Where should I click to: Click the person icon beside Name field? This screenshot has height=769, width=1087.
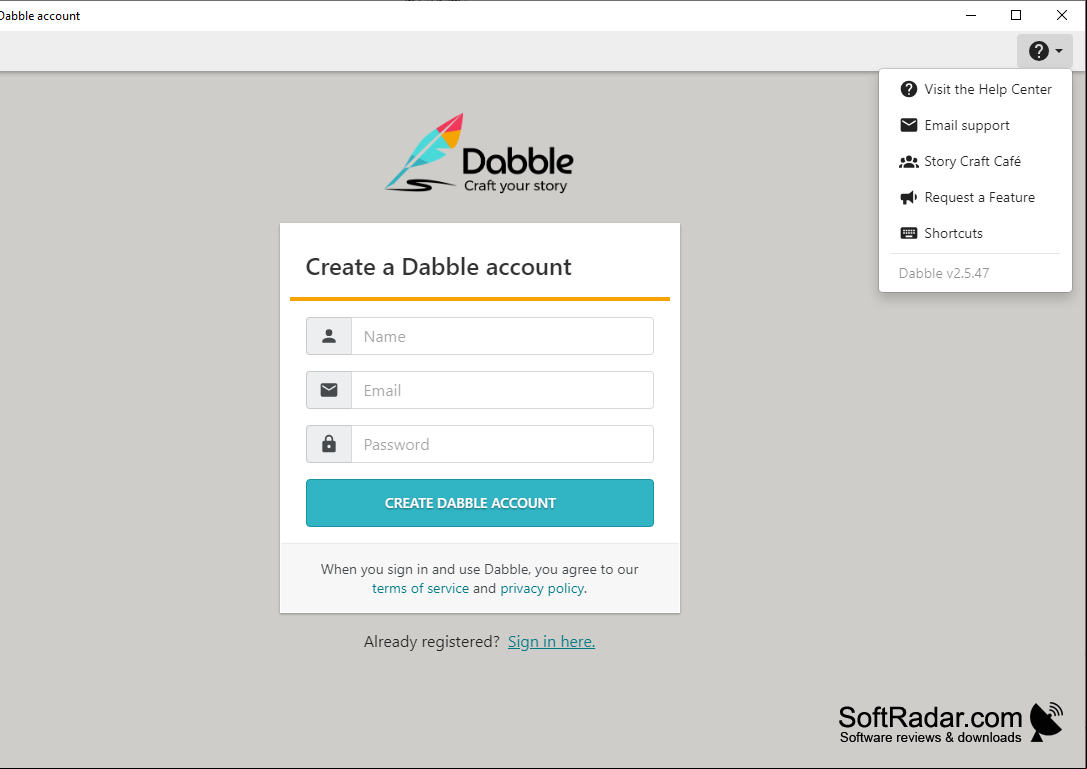[x=329, y=336]
